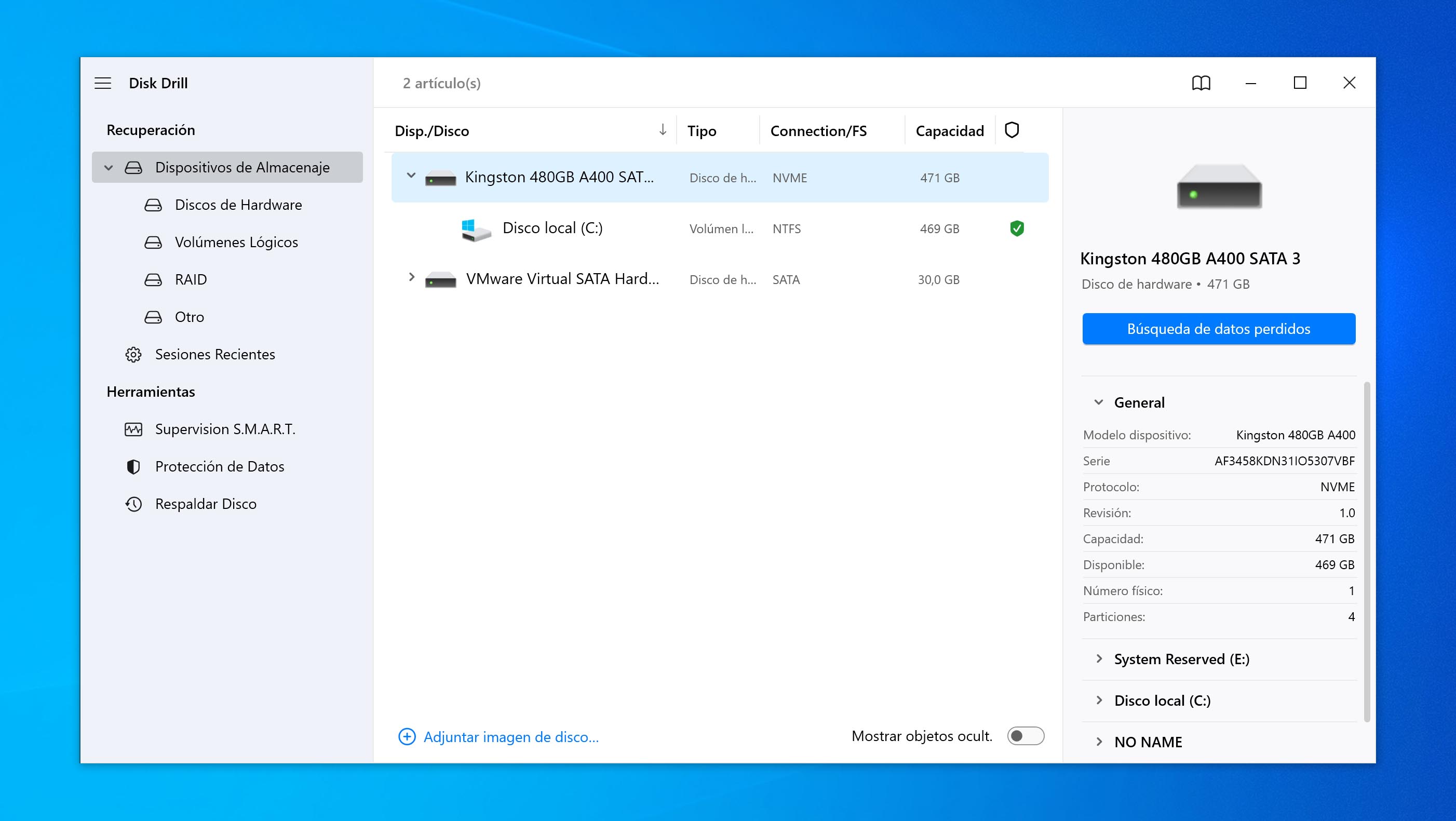Sort by Capacidad column header
This screenshot has height=821, width=1456.
tap(950, 131)
